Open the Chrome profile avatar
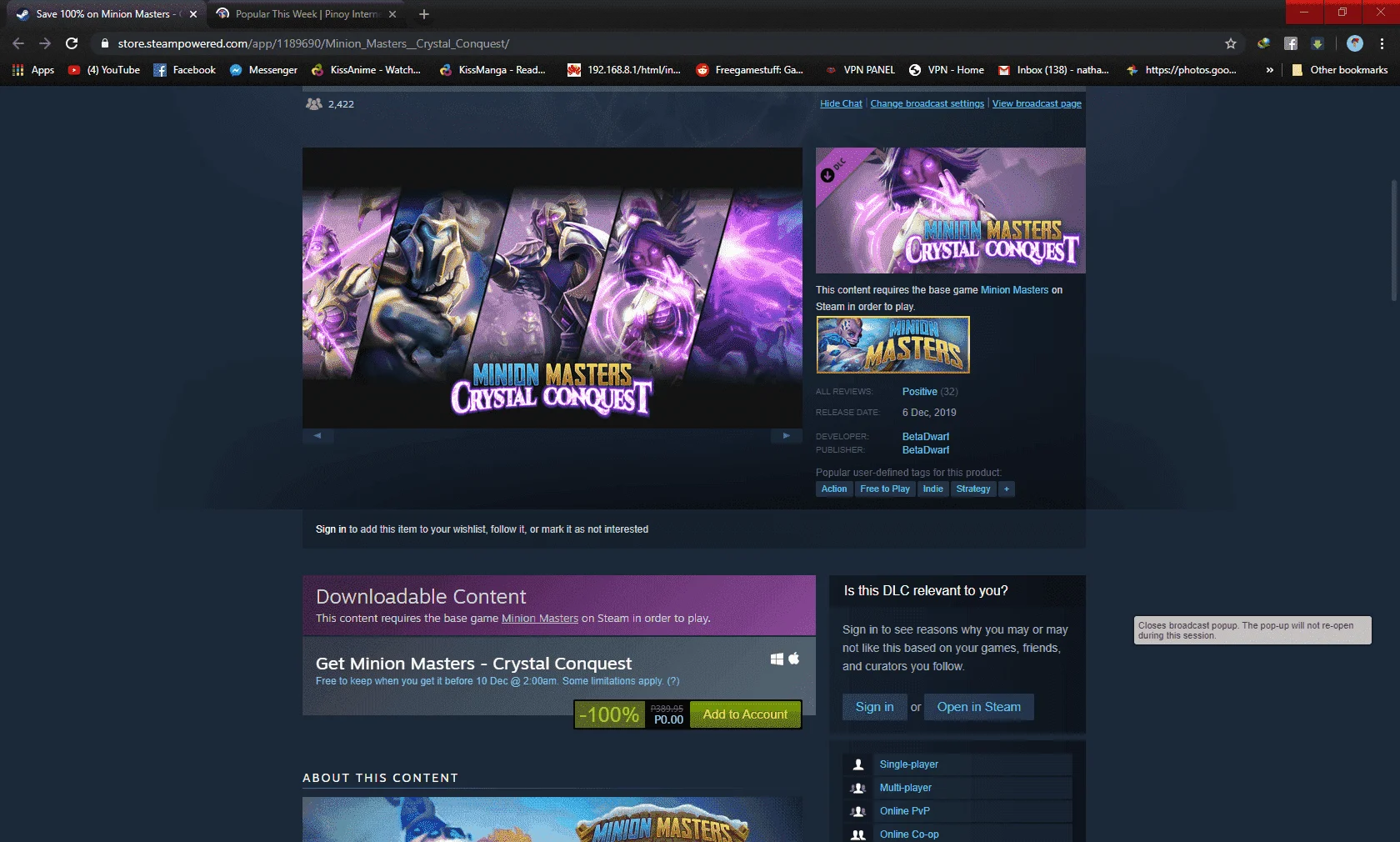The width and height of the screenshot is (1400, 842). point(1355,43)
